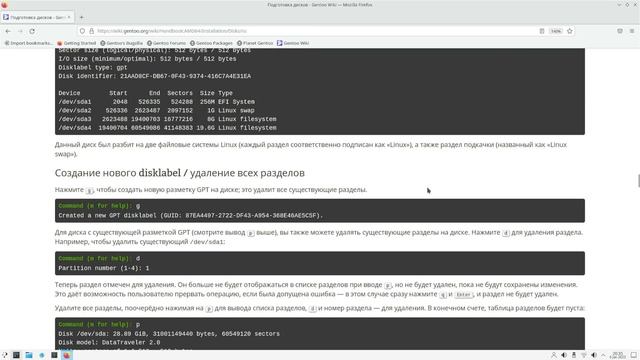Bookmark this page with the star icon
The image size is (640, 360).
point(570,31)
